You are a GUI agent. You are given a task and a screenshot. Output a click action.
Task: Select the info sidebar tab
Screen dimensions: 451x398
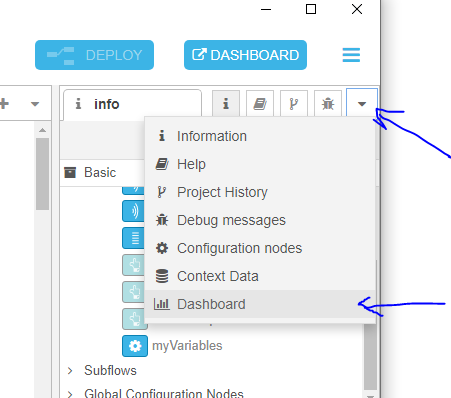(132, 104)
